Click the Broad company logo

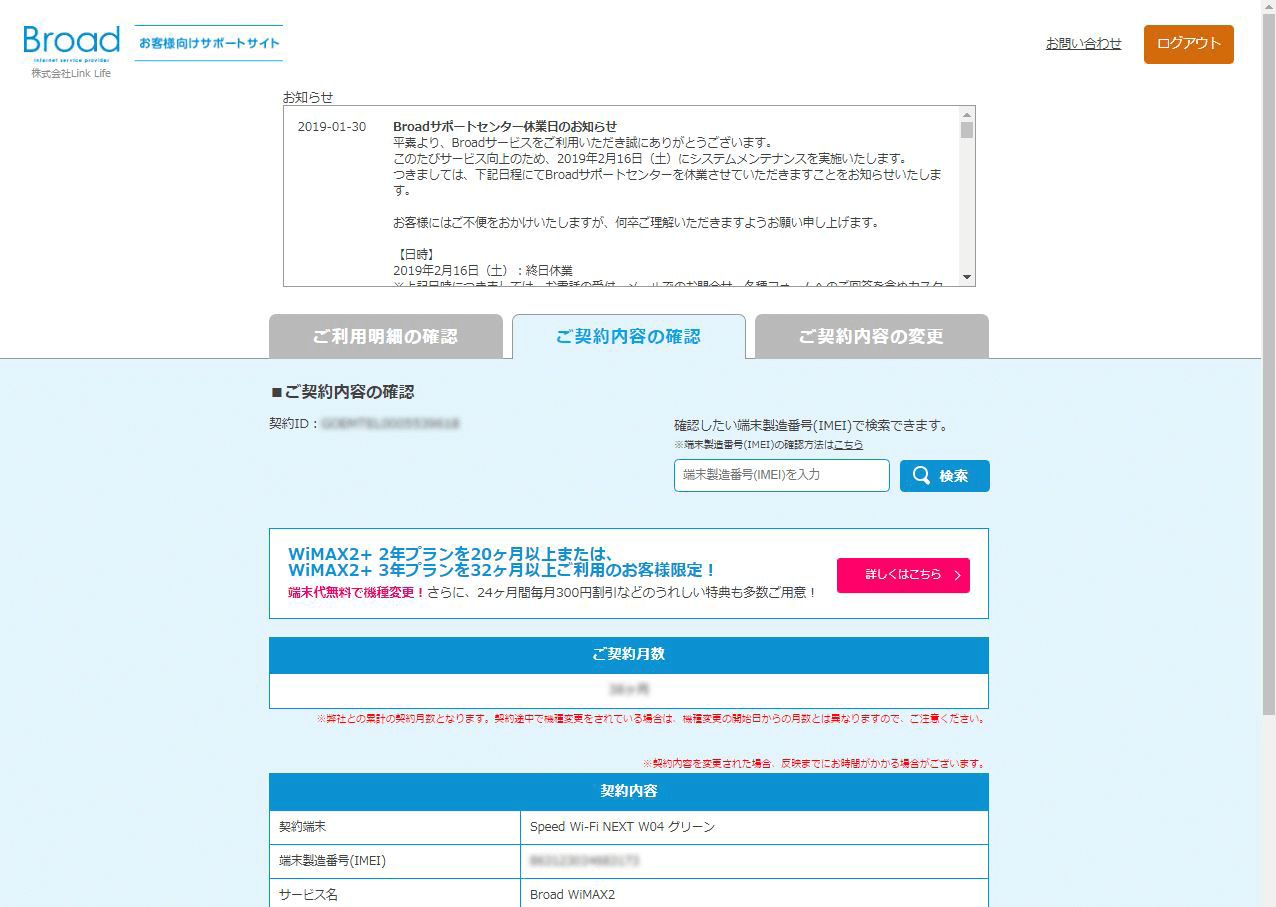pos(69,40)
